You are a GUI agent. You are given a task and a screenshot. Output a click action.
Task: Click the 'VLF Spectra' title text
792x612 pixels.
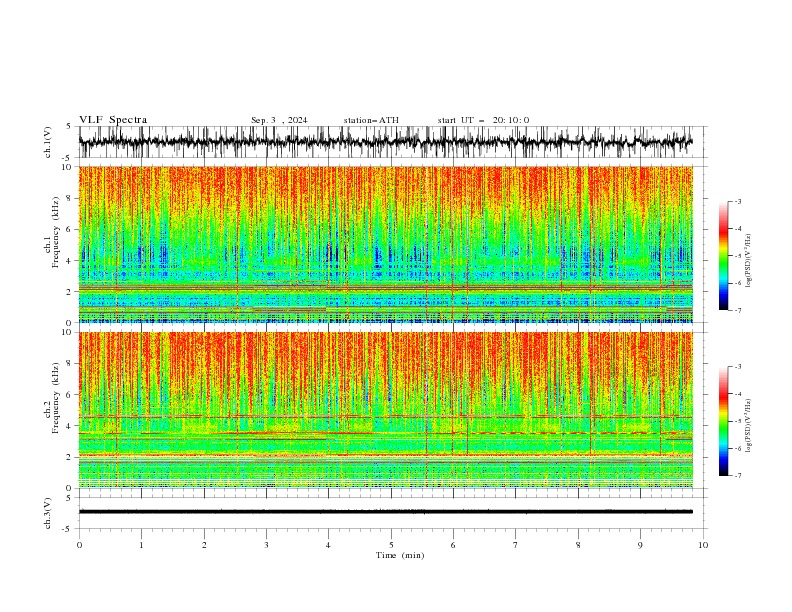pos(113,120)
